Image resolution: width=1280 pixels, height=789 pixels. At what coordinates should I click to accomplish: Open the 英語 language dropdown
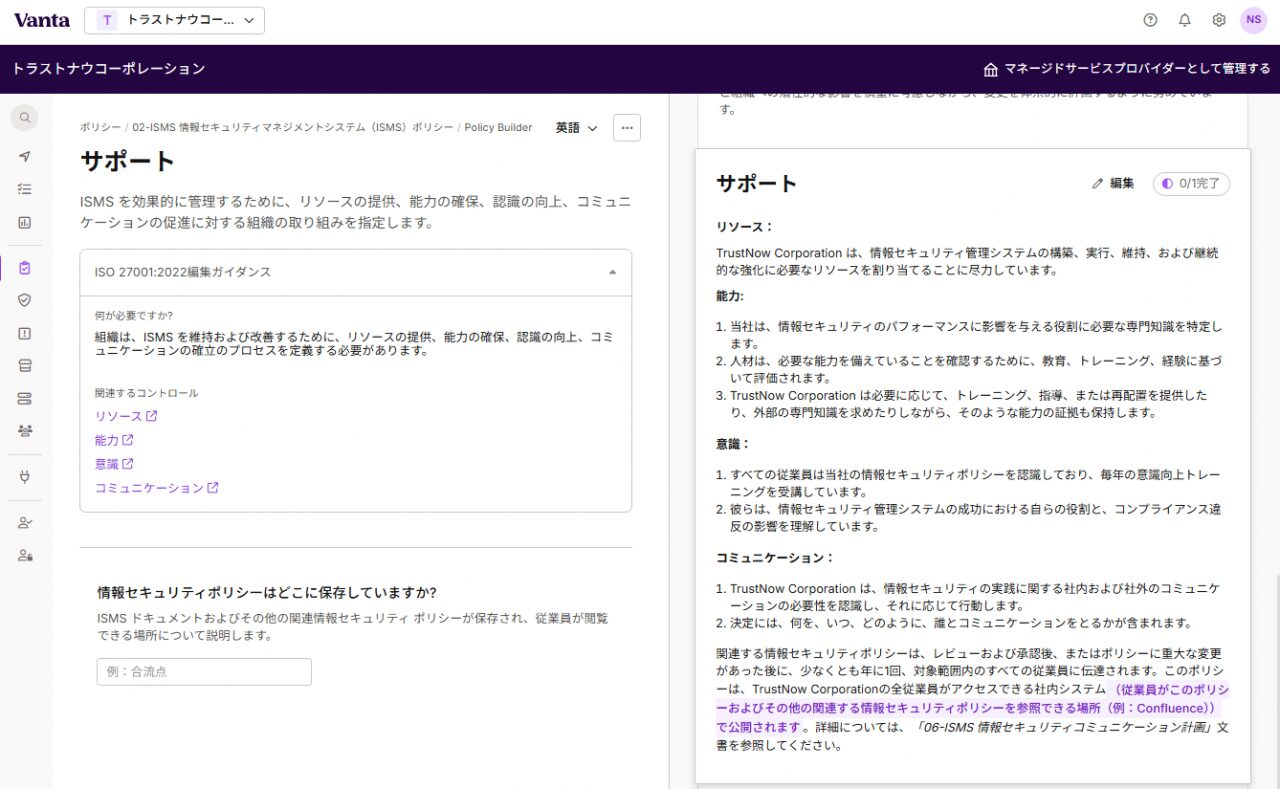pyautogui.click(x=577, y=128)
